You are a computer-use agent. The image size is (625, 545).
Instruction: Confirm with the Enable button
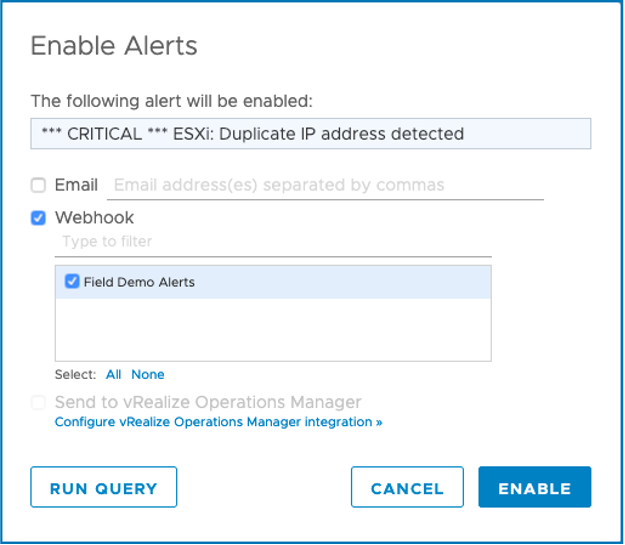(x=534, y=488)
